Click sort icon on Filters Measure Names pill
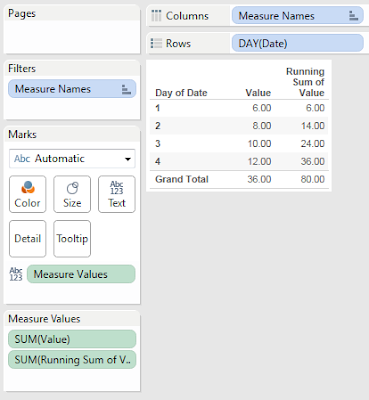The width and height of the screenshot is (369, 400). [126, 89]
